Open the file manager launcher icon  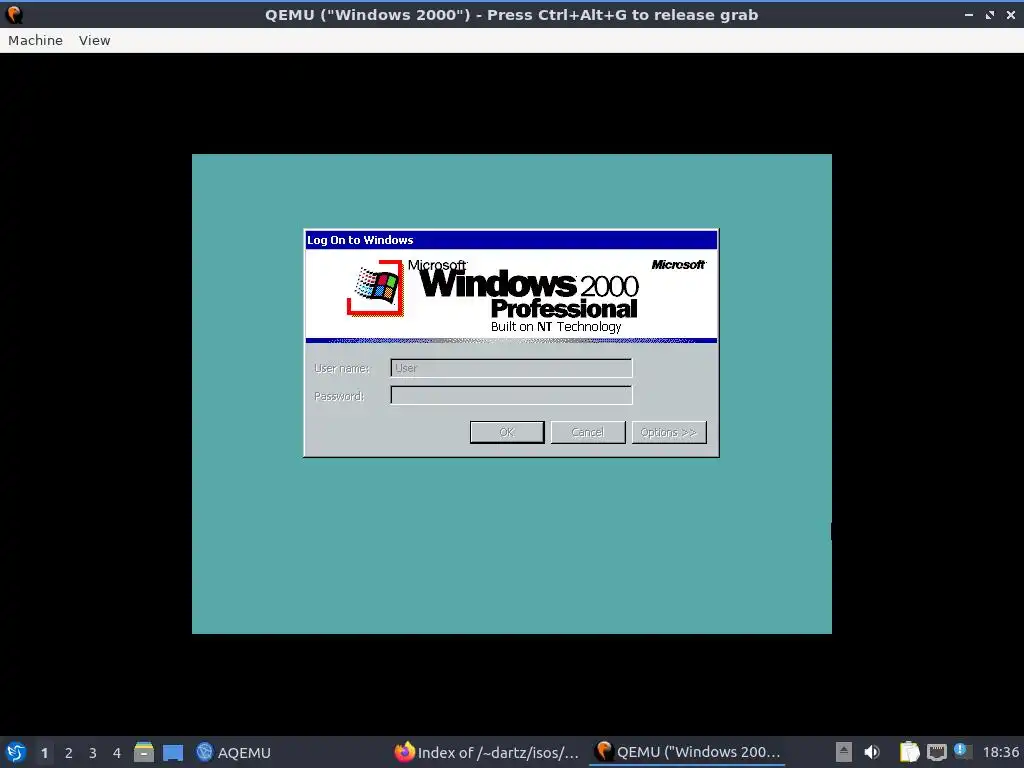pyautogui.click(x=144, y=752)
